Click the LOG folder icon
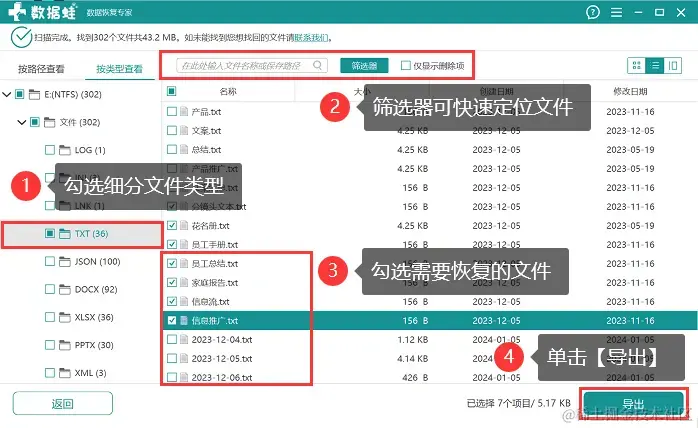This screenshot has height=428, width=698. (65, 150)
